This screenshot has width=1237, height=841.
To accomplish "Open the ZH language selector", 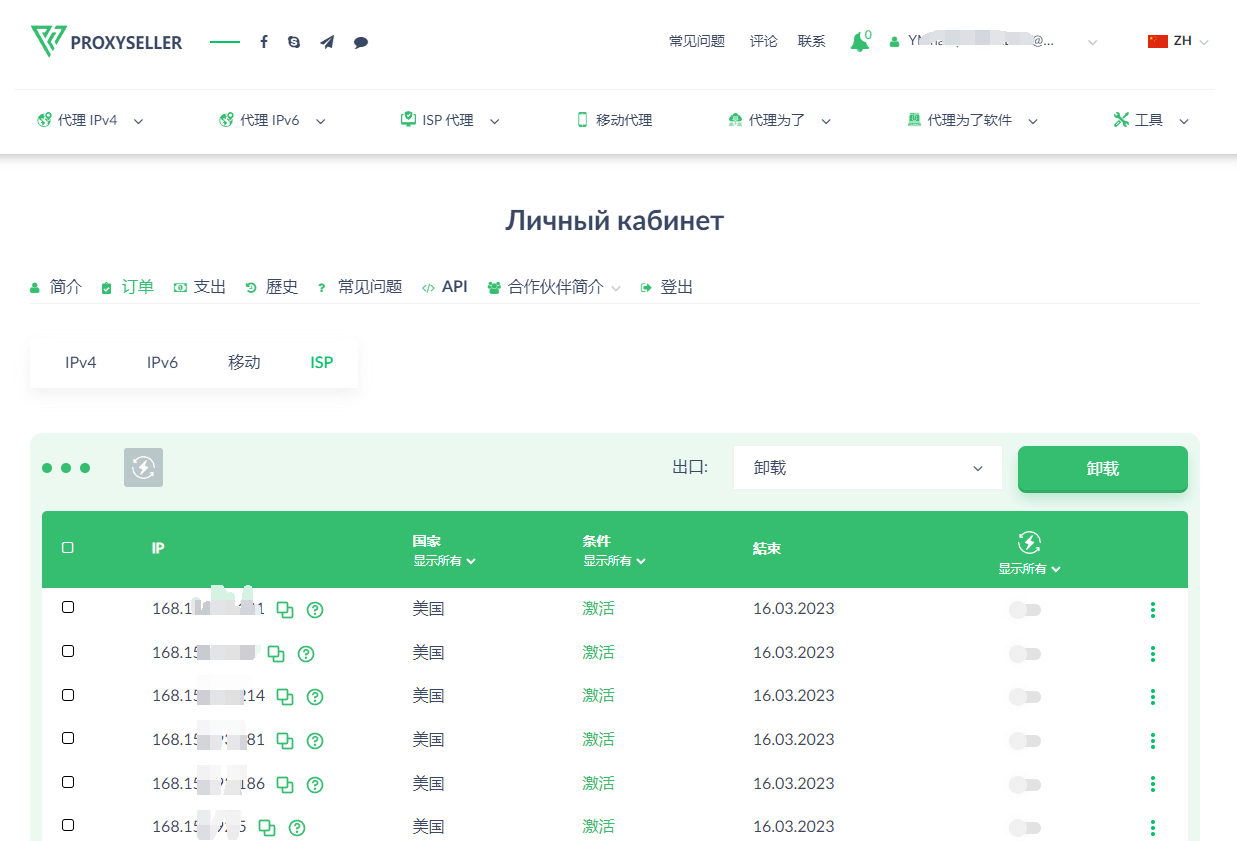I will (x=1179, y=42).
